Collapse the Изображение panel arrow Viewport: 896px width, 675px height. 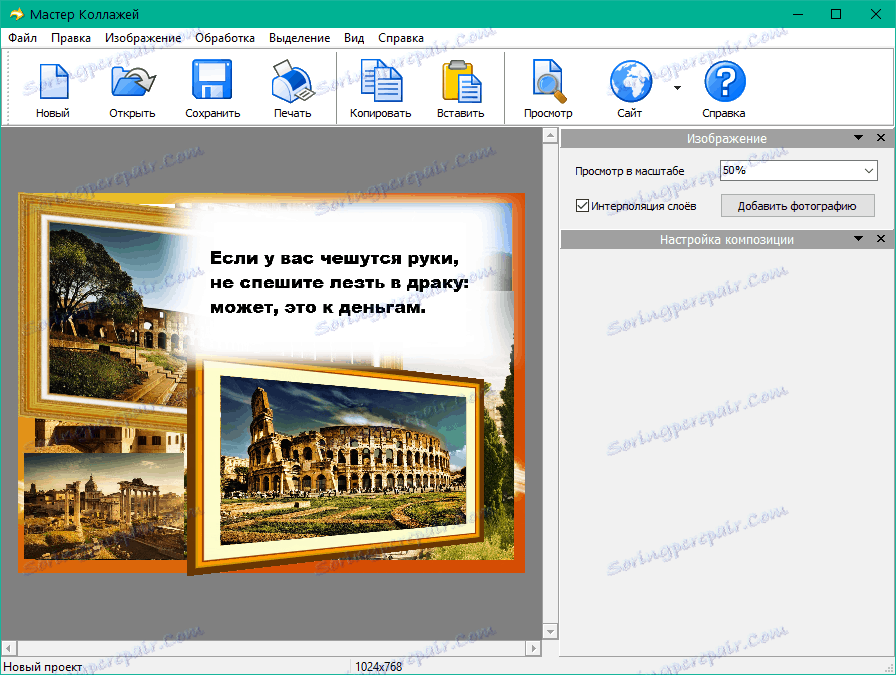(x=858, y=138)
